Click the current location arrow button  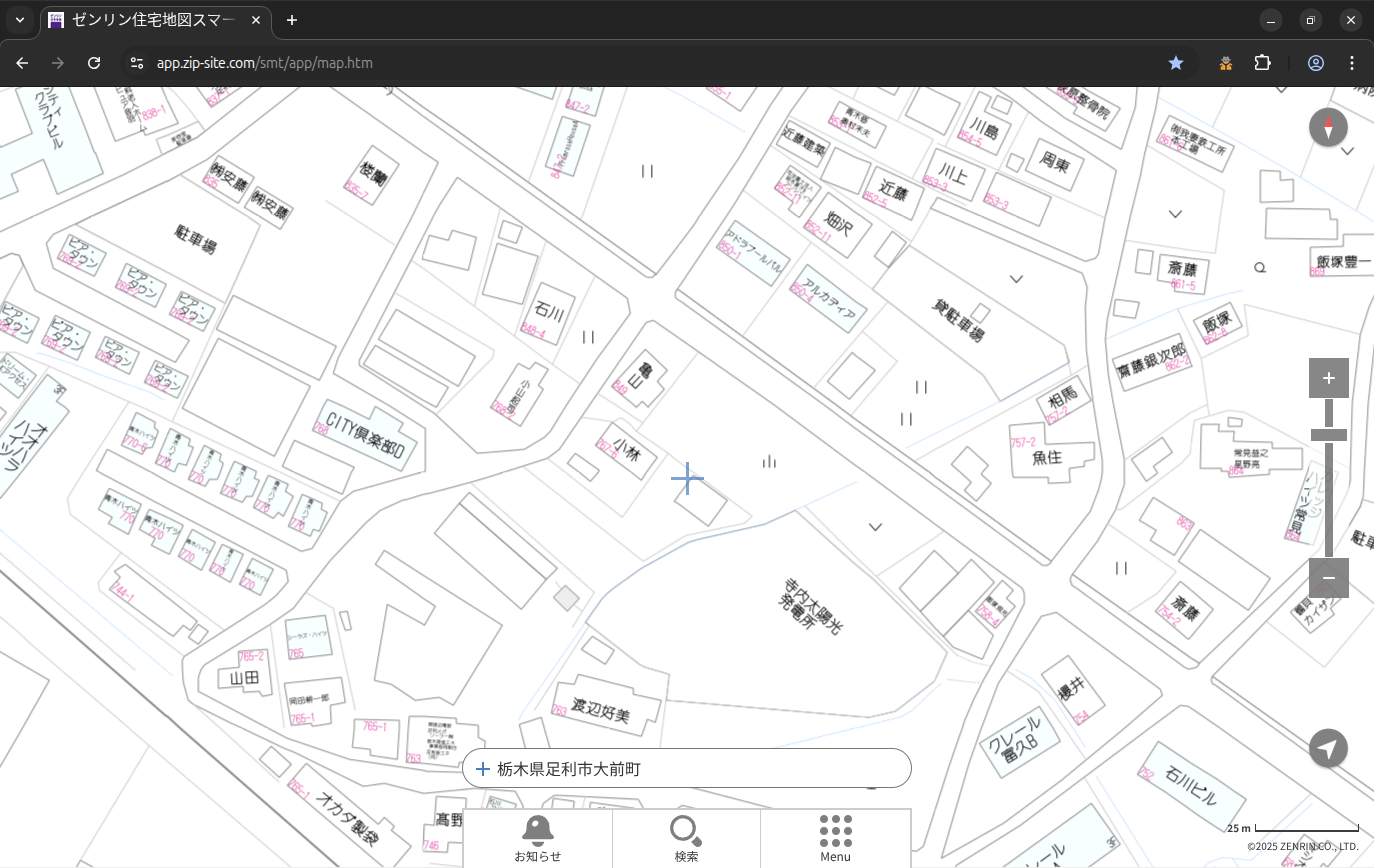coord(1328,748)
